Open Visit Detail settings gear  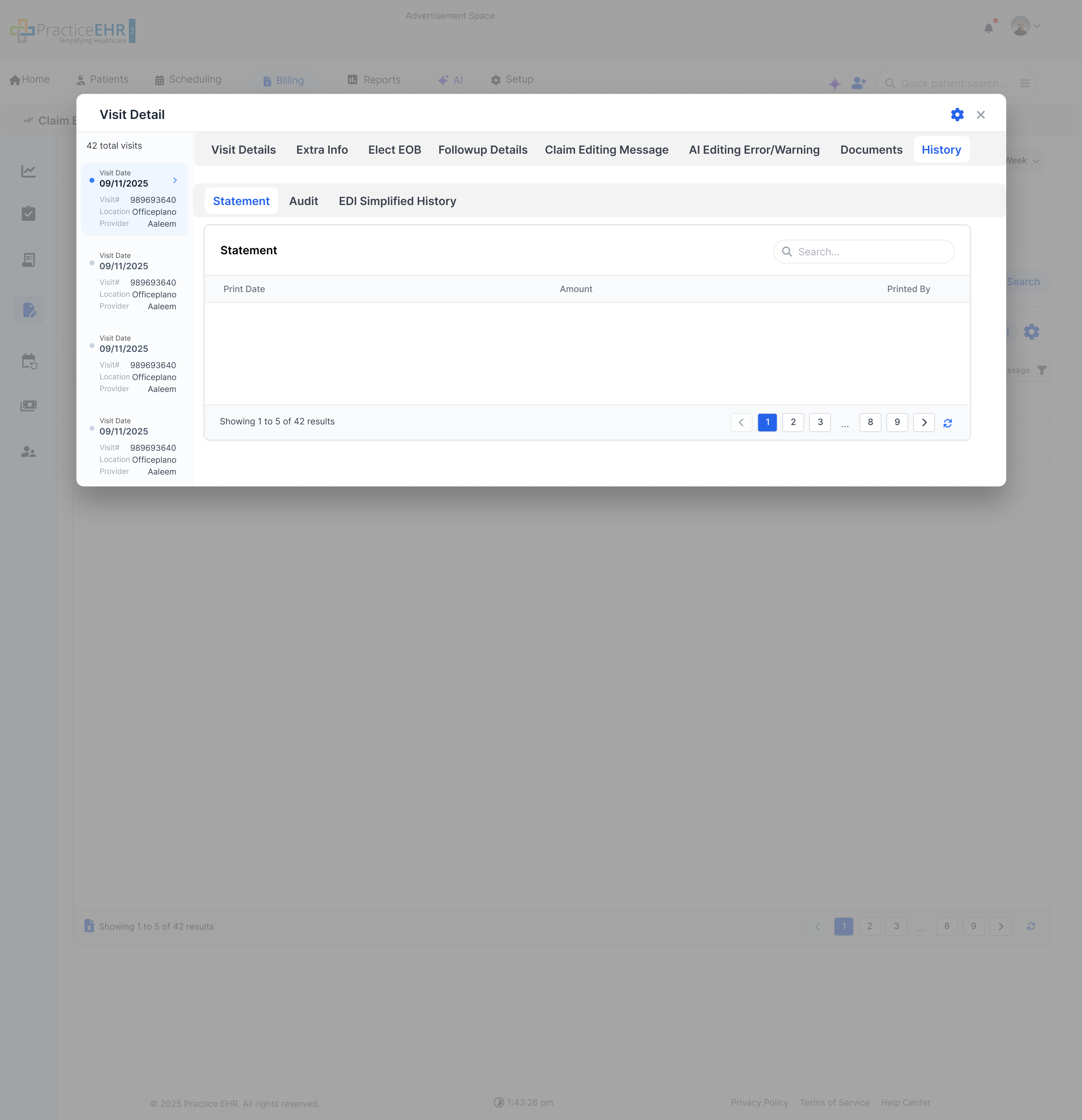click(x=957, y=115)
